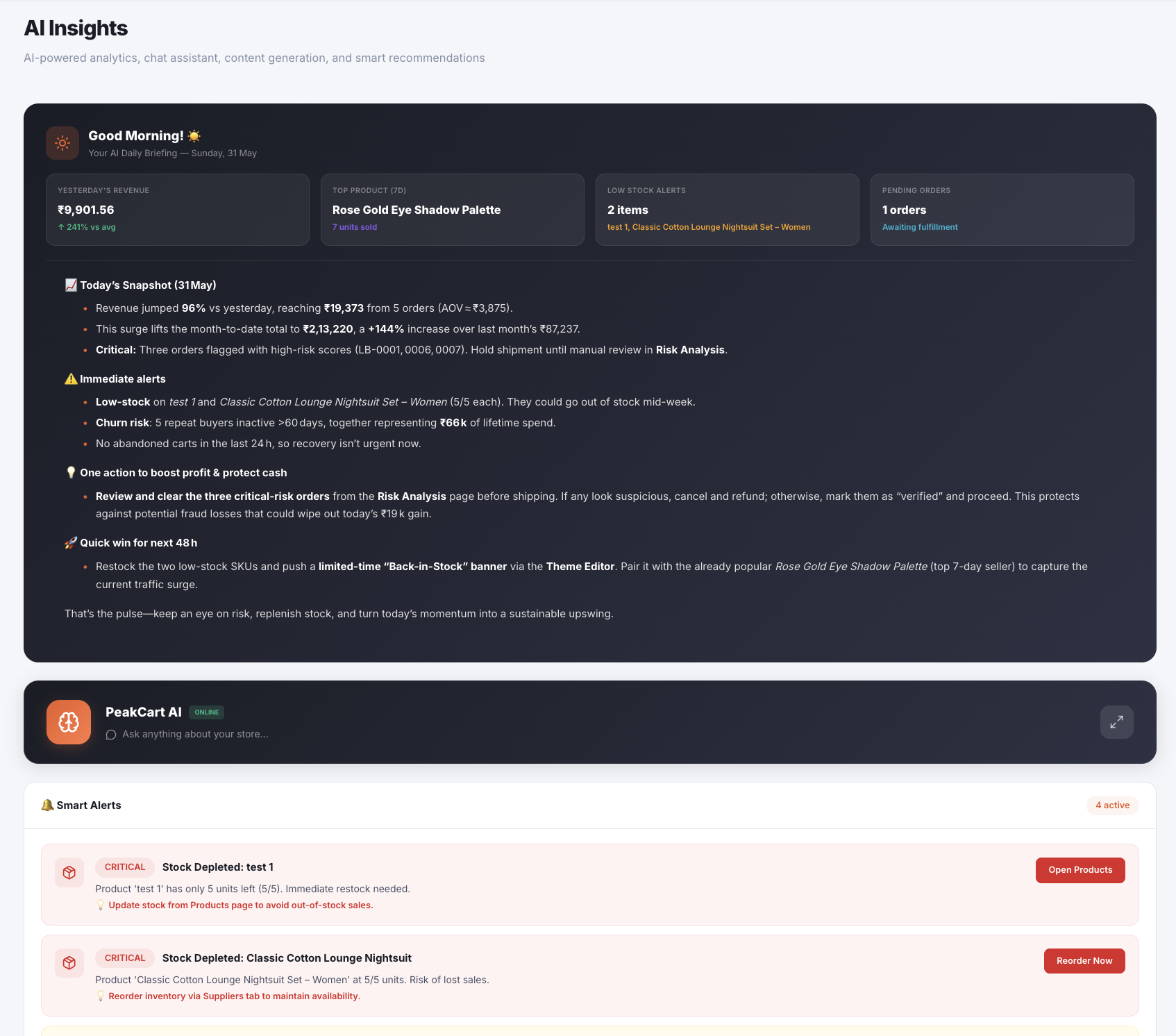Click the PeakCart AI title
The image size is (1176, 1036).
click(144, 712)
